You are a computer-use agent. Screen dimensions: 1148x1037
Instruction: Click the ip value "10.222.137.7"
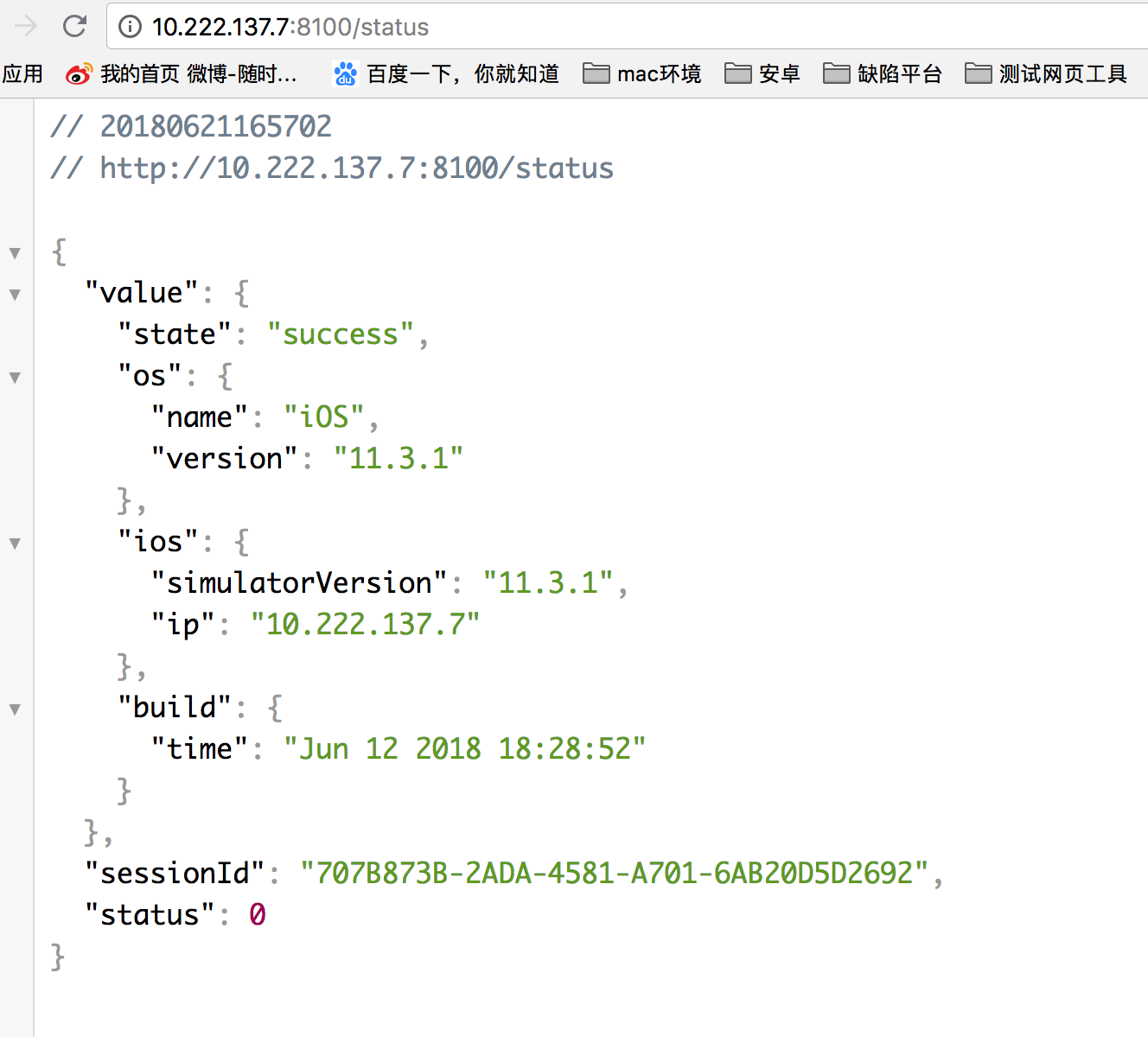pos(365,625)
